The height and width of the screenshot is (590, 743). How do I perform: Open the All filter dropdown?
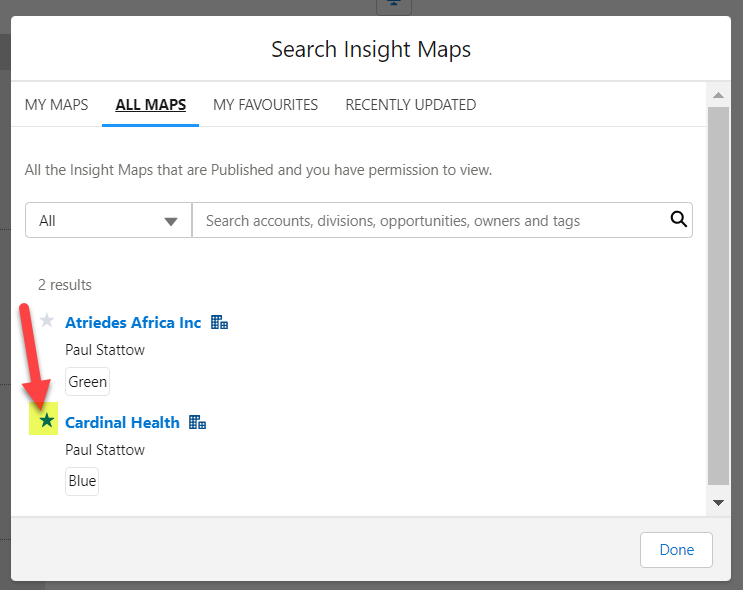(x=108, y=221)
